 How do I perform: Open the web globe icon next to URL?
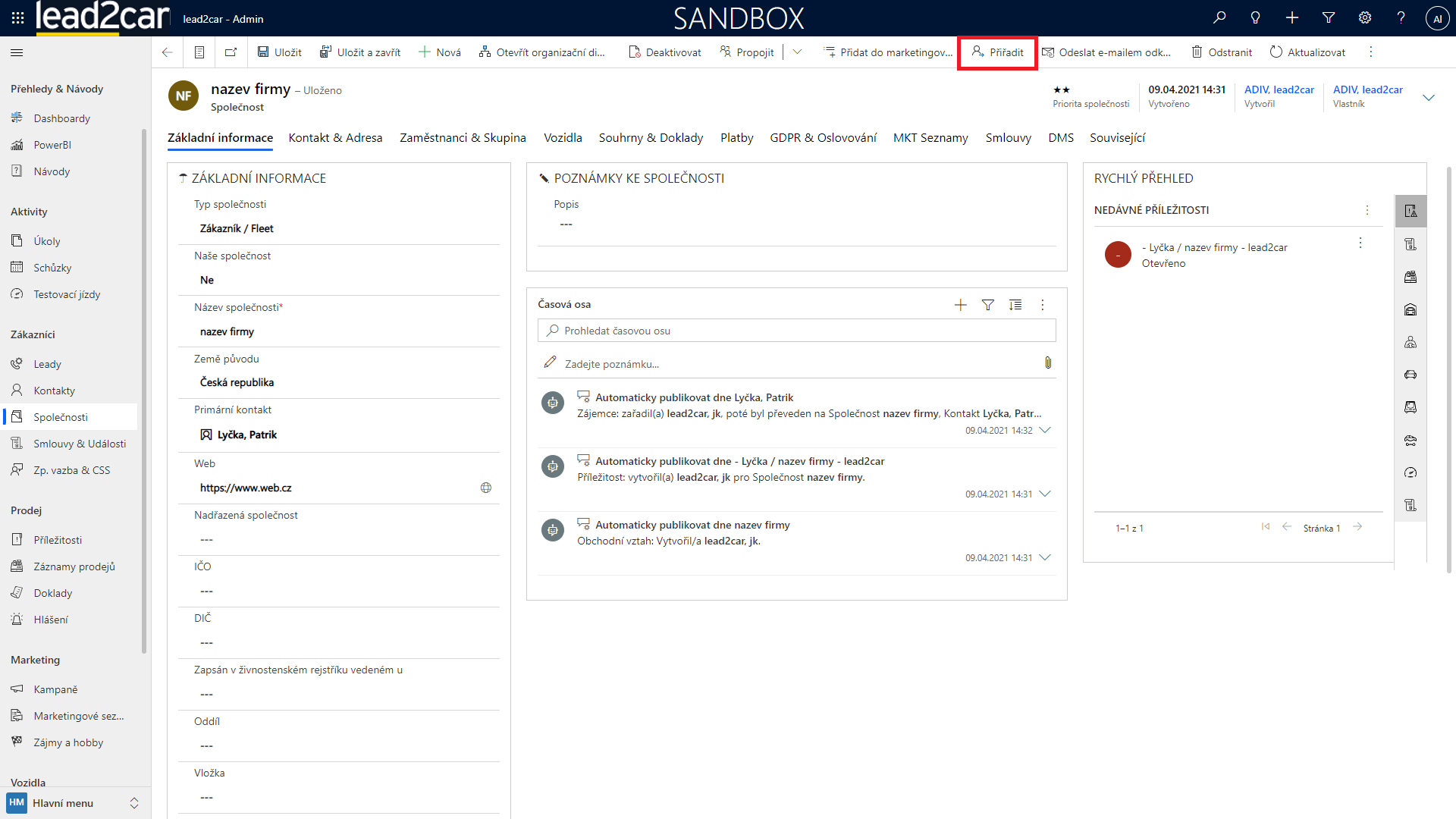click(486, 488)
